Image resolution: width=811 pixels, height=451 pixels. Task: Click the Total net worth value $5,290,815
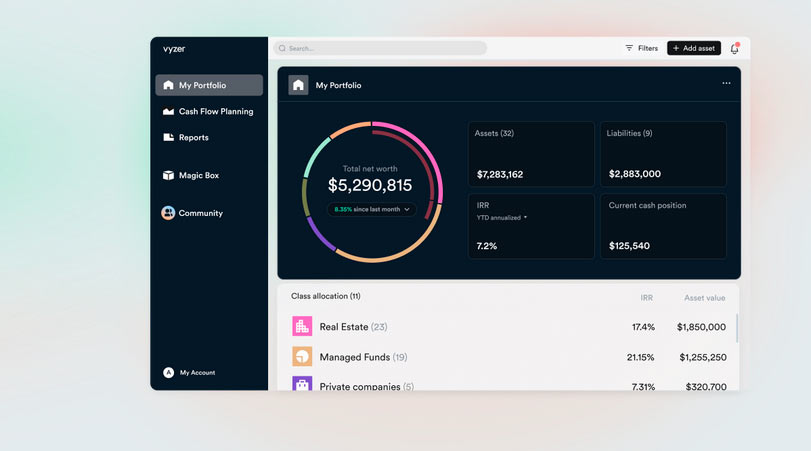pos(370,185)
